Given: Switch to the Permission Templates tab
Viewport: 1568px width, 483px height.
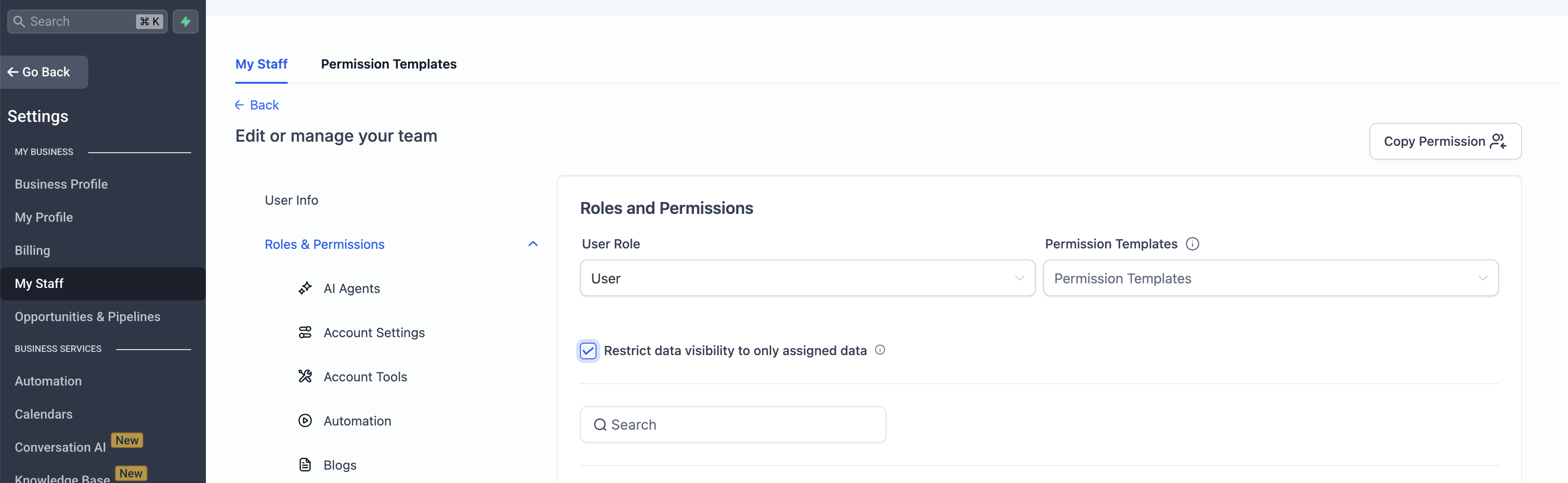Looking at the screenshot, I should point(388,64).
